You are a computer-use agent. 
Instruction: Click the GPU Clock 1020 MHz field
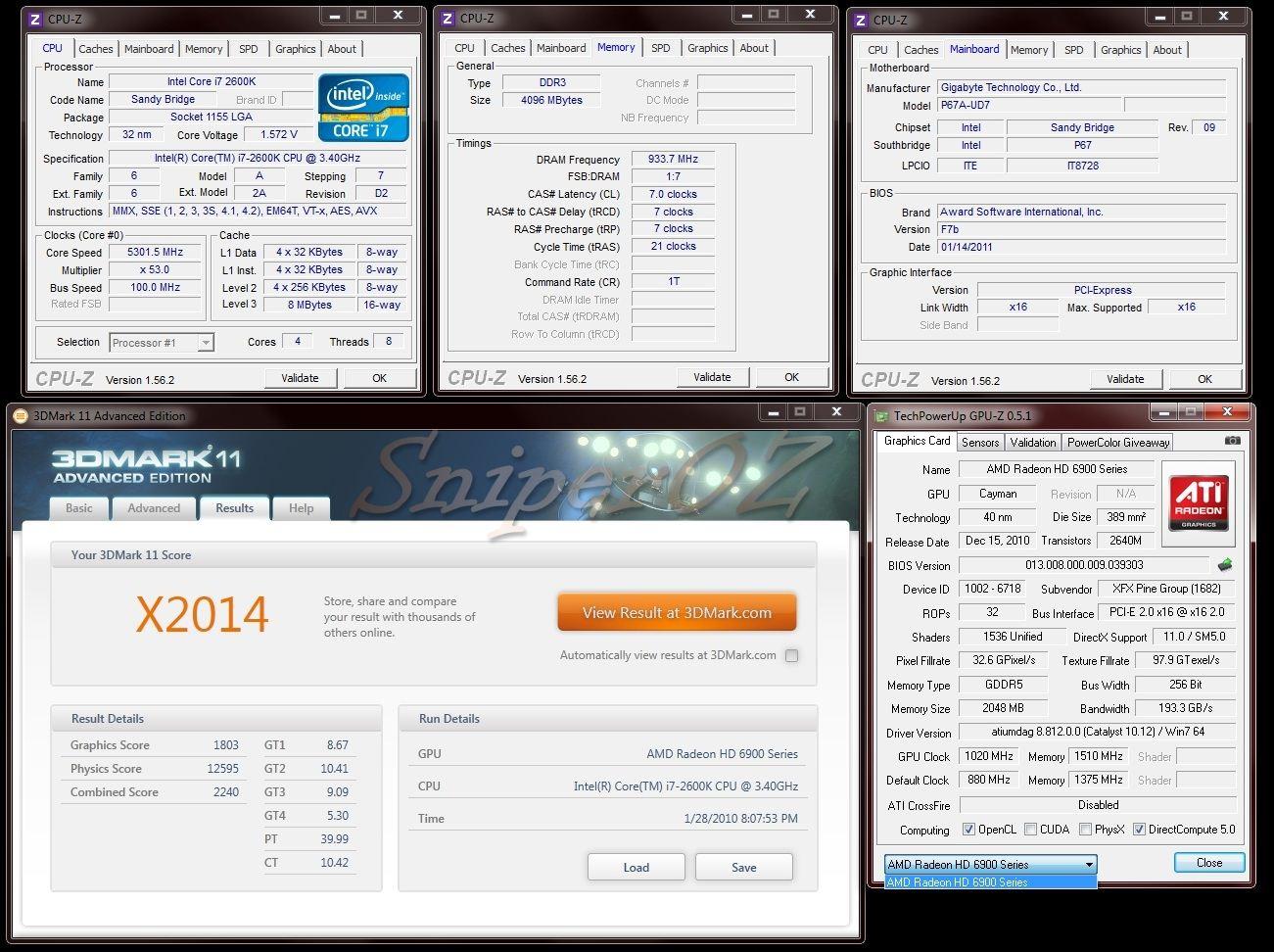pos(989,756)
